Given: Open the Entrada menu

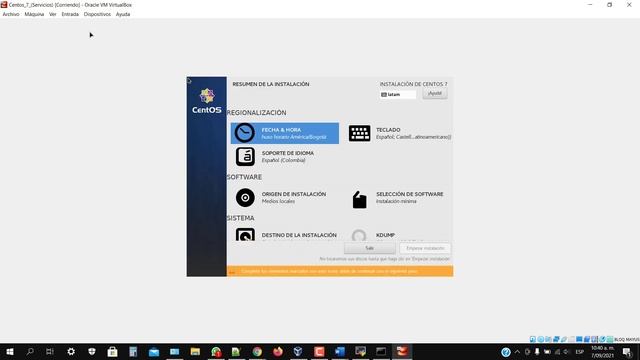Looking at the screenshot, I should [x=70, y=14].
